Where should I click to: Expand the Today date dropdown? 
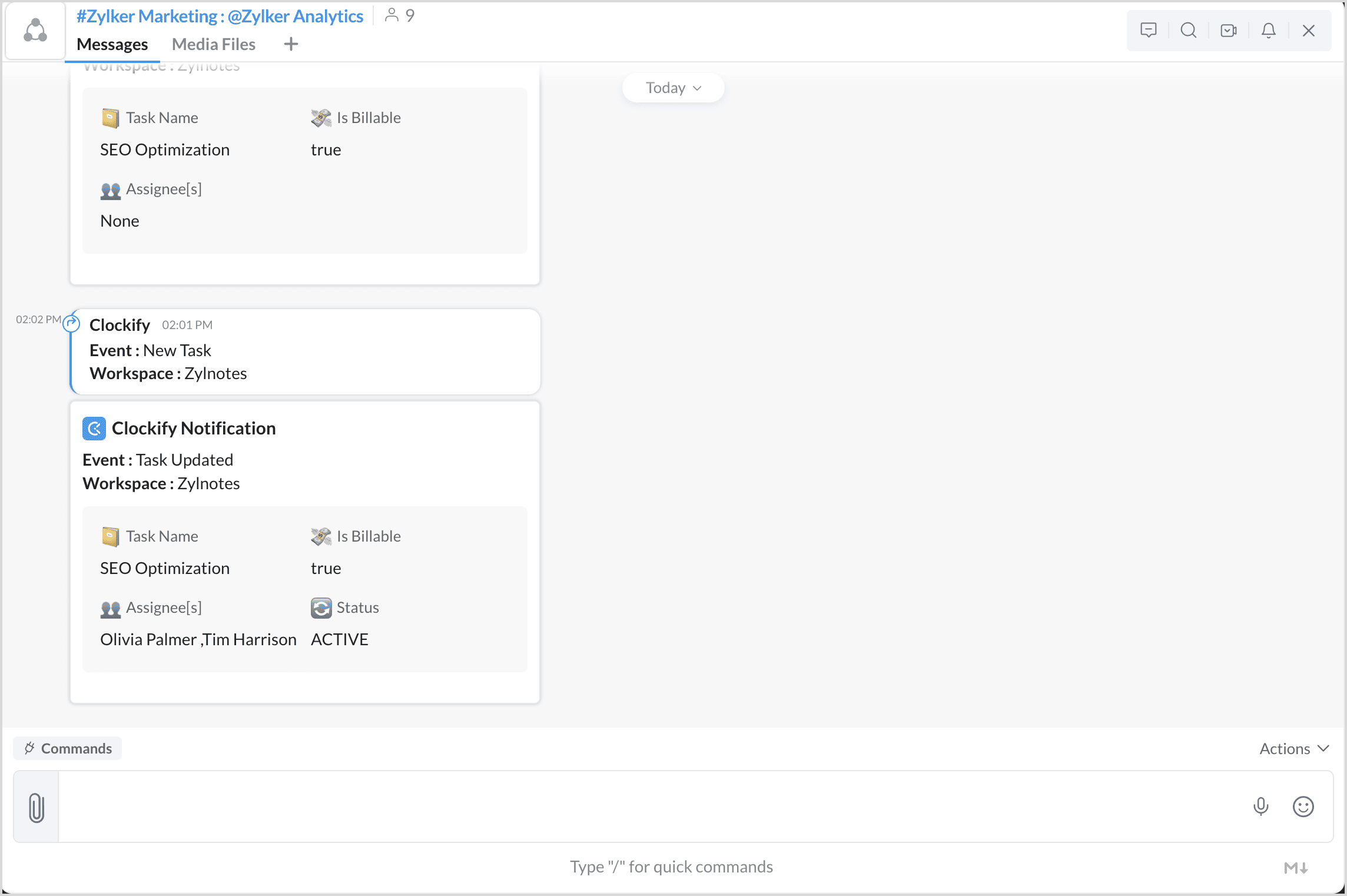click(673, 88)
